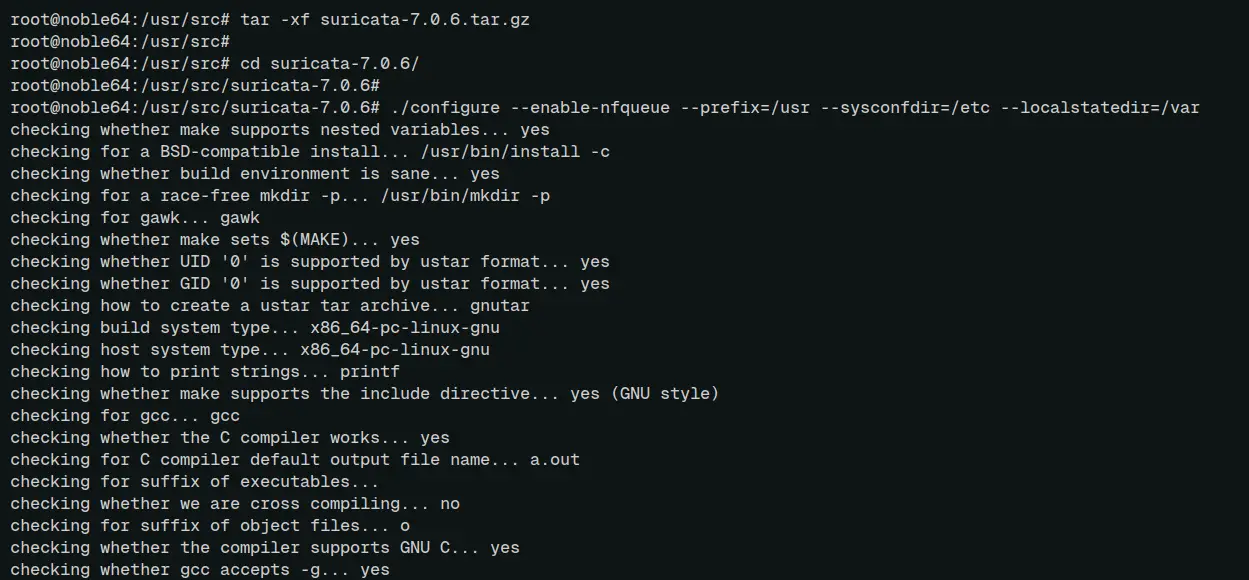Click the --enable-nfqueue option
The width and height of the screenshot is (1249, 580).
pyautogui.click(x=590, y=108)
